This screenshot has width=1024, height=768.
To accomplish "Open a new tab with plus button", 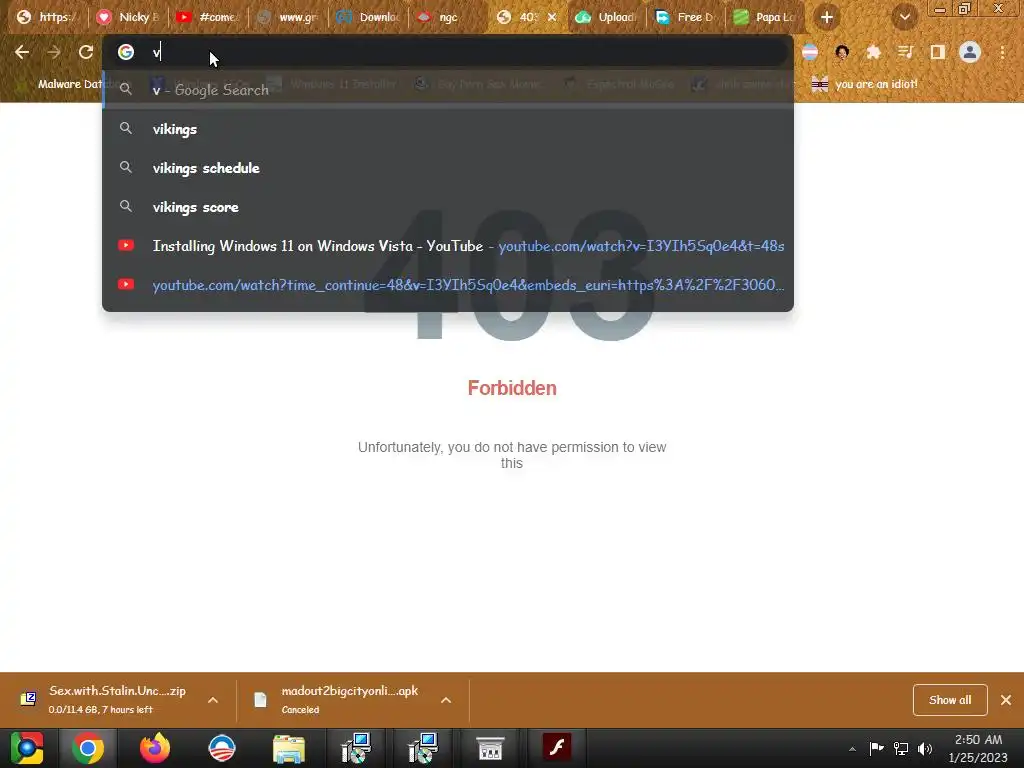I will [827, 17].
